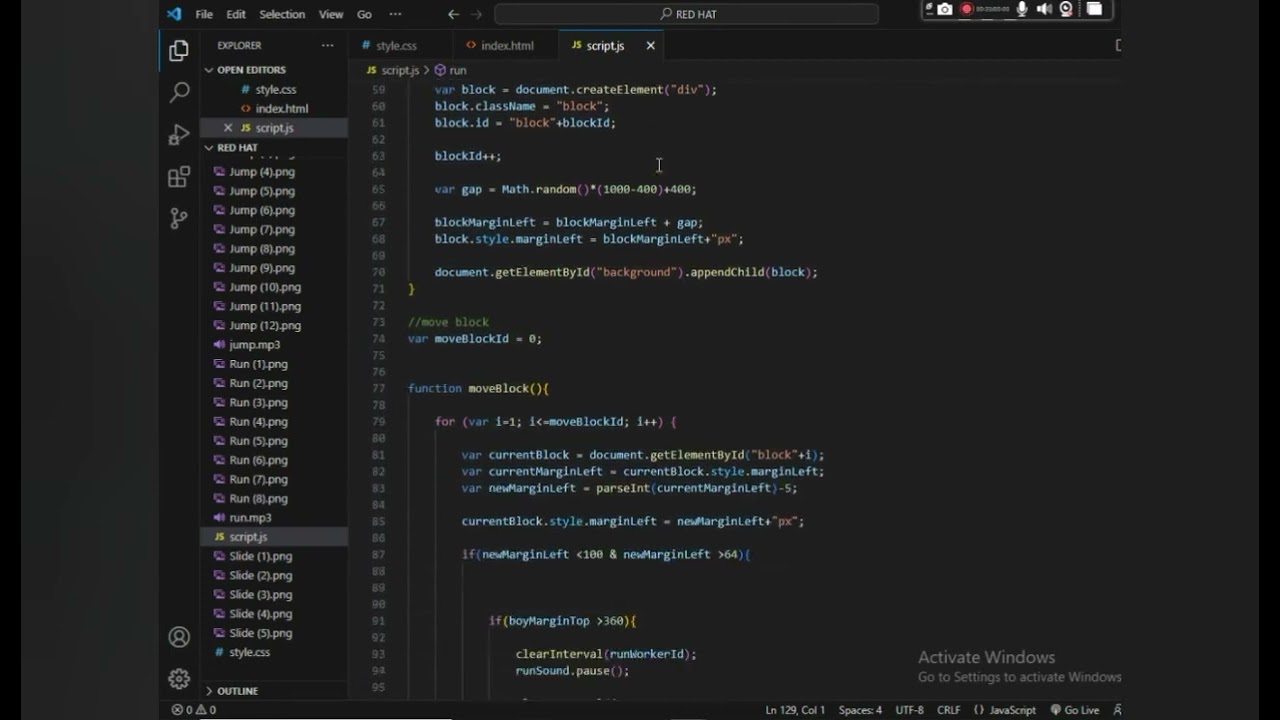The height and width of the screenshot is (720, 1280).
Task: Open index.html in Open Editors
Action: [274, 109]
